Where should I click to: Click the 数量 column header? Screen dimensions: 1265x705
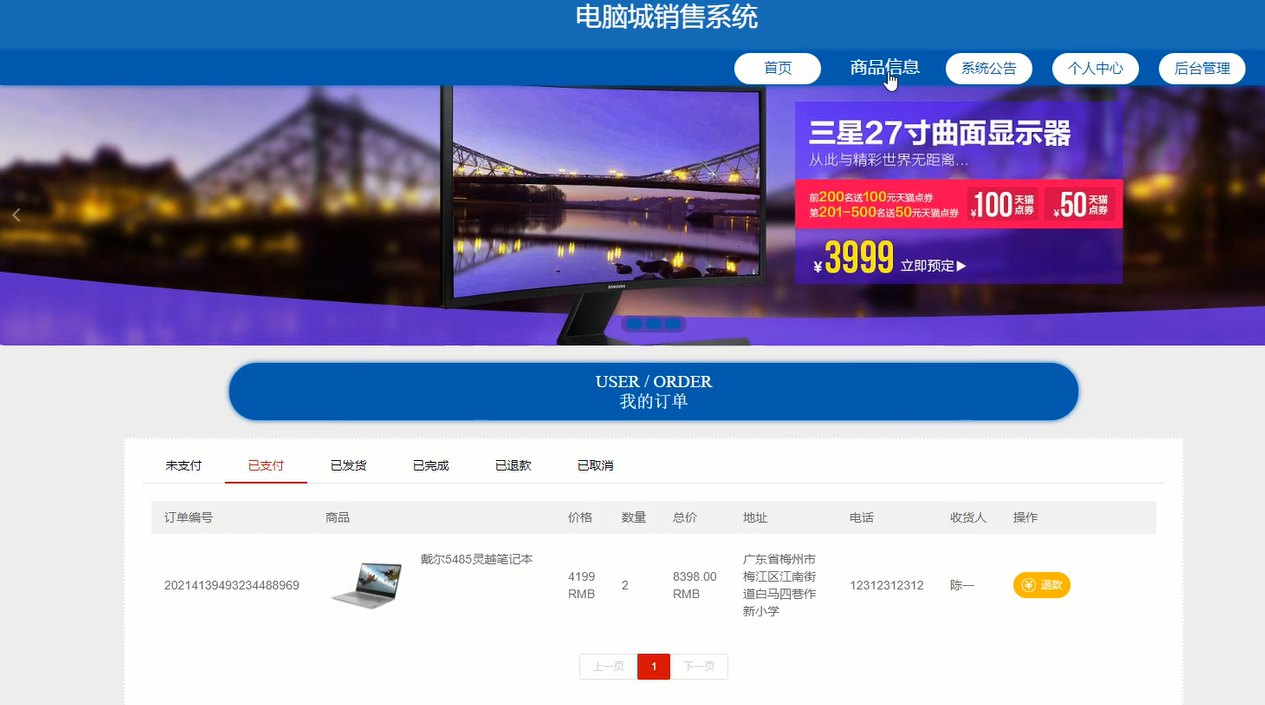click(x=634, y=517)
